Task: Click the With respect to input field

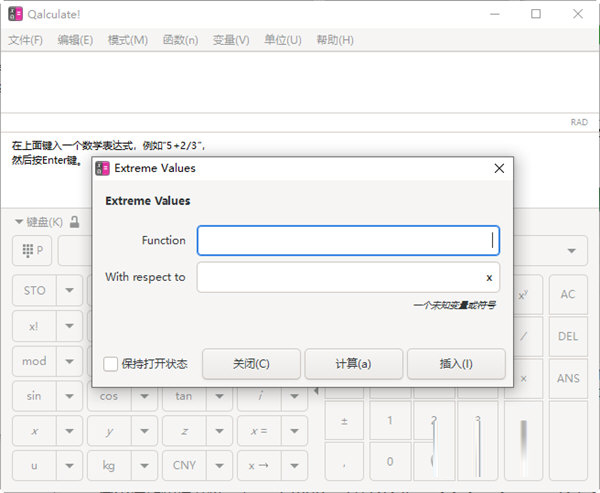Action: point(340,277)
